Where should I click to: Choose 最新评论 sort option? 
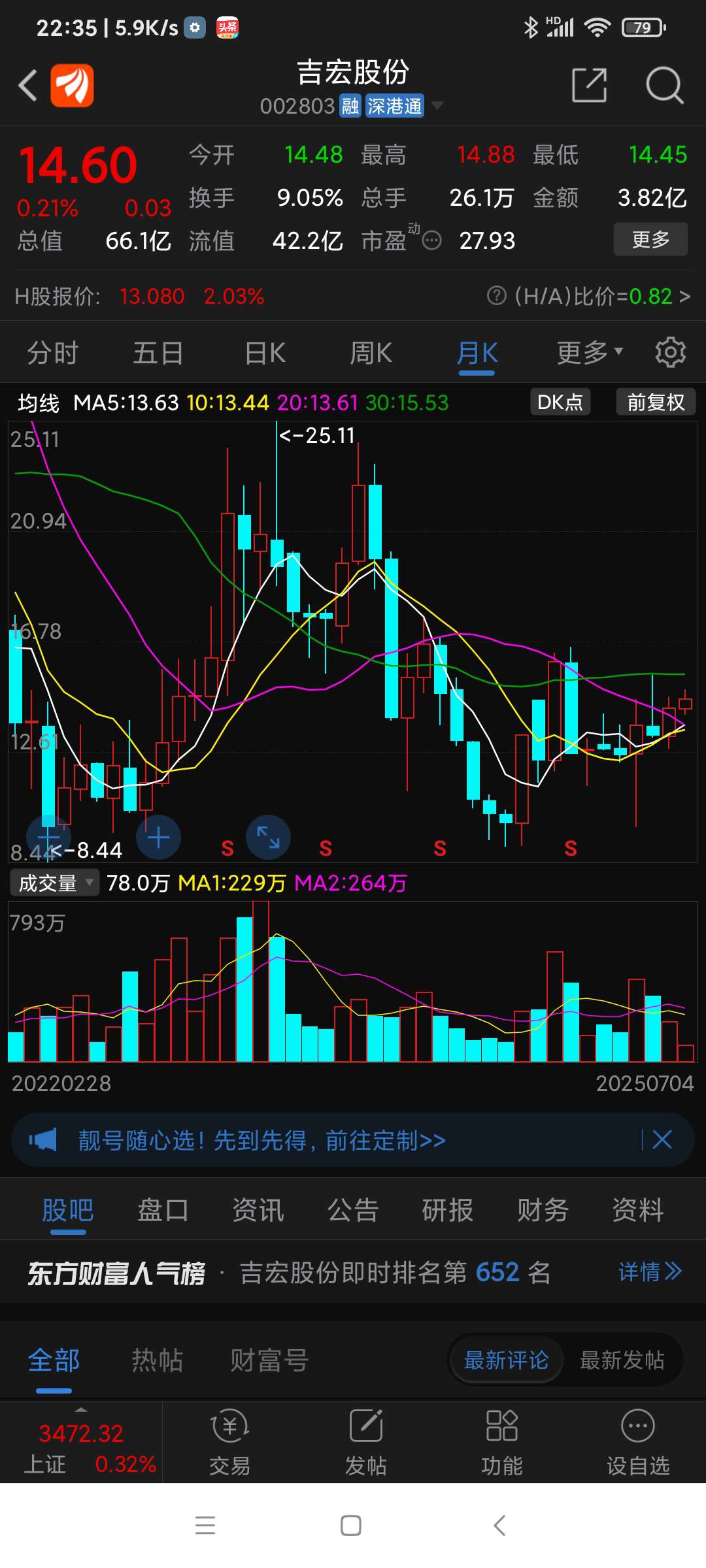(506, 1360)
